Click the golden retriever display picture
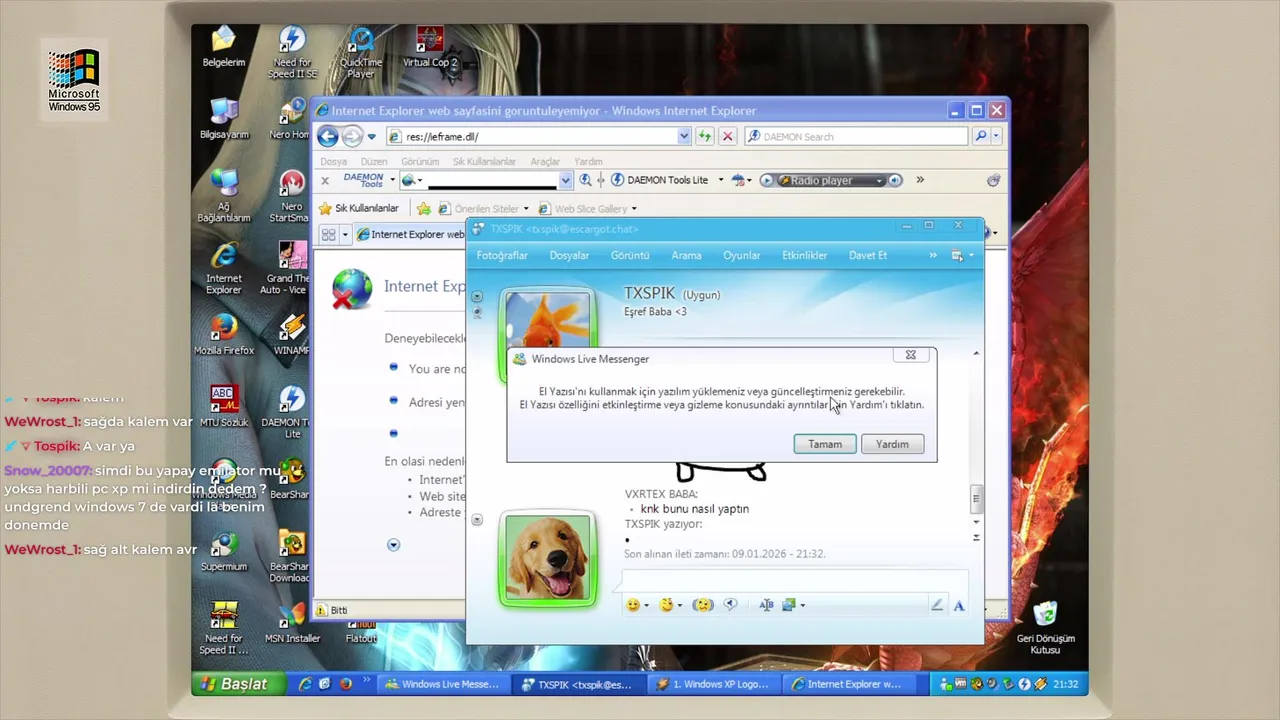This screenshot has height=720, width=1280. [x=547, y=557]
